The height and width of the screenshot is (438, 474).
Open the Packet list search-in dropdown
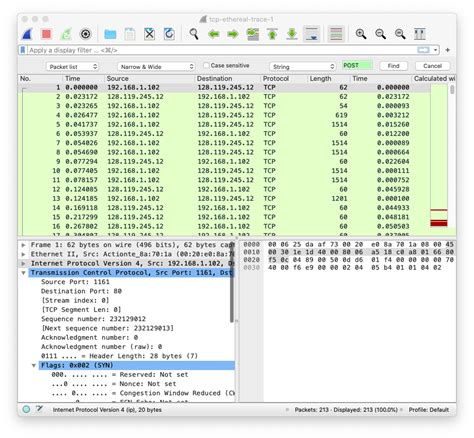72,67
